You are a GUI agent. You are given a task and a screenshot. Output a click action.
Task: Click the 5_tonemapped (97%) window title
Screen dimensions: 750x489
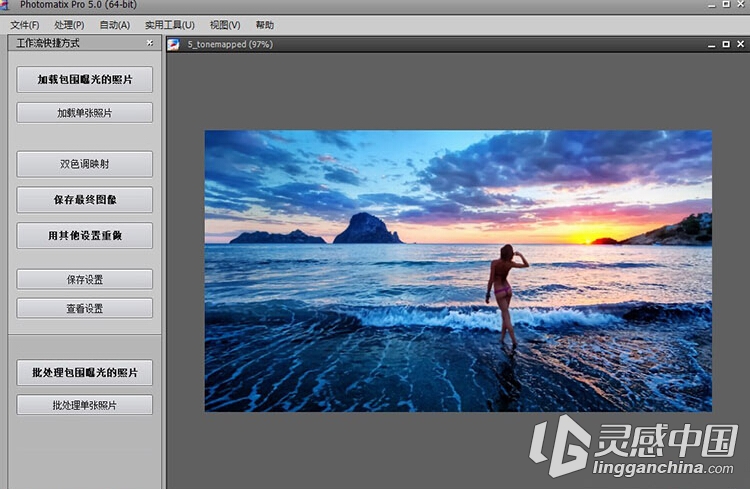pos(230,44)
